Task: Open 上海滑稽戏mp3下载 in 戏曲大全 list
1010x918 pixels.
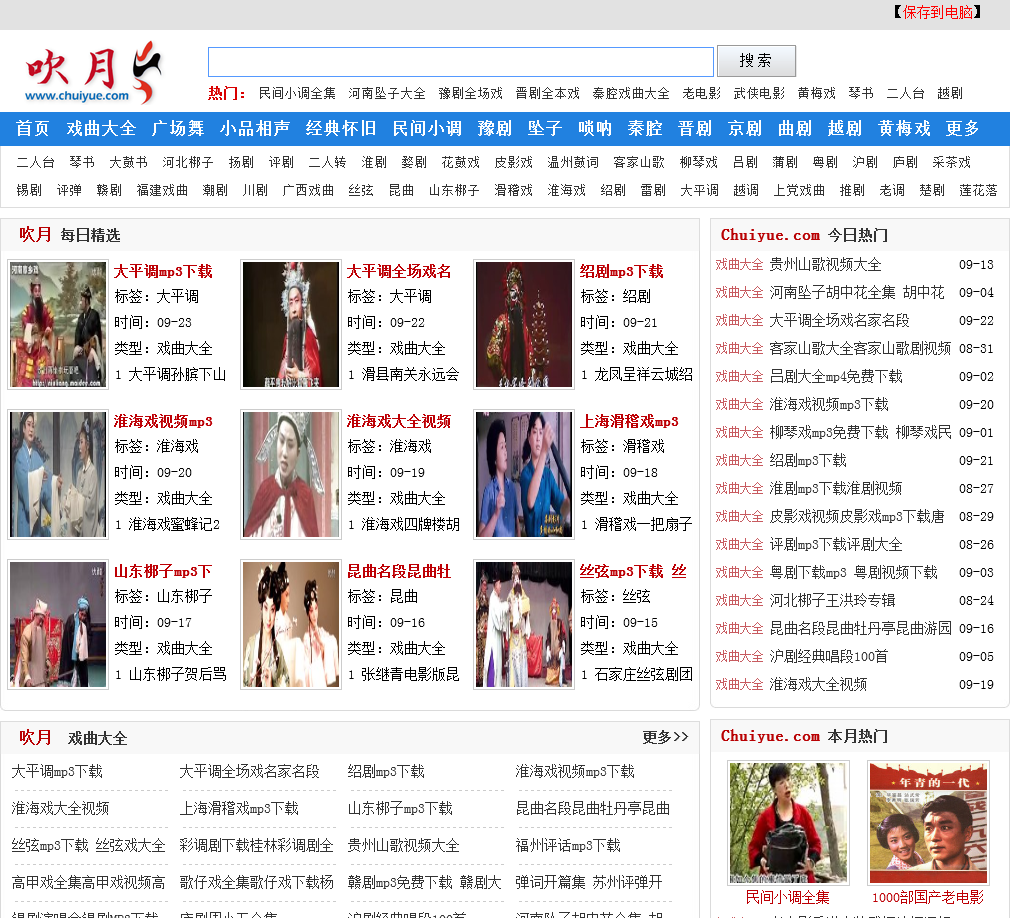Action: [x=239, y=808]
